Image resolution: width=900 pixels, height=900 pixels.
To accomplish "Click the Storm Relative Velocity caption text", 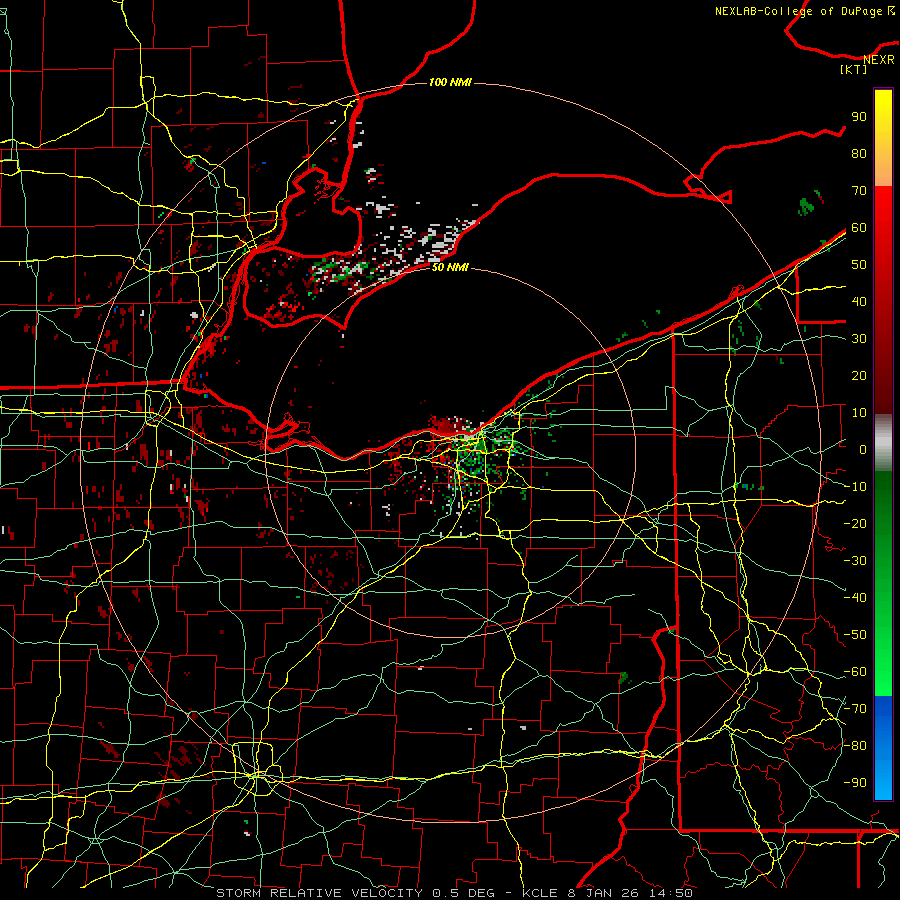I will coord(454,893).
